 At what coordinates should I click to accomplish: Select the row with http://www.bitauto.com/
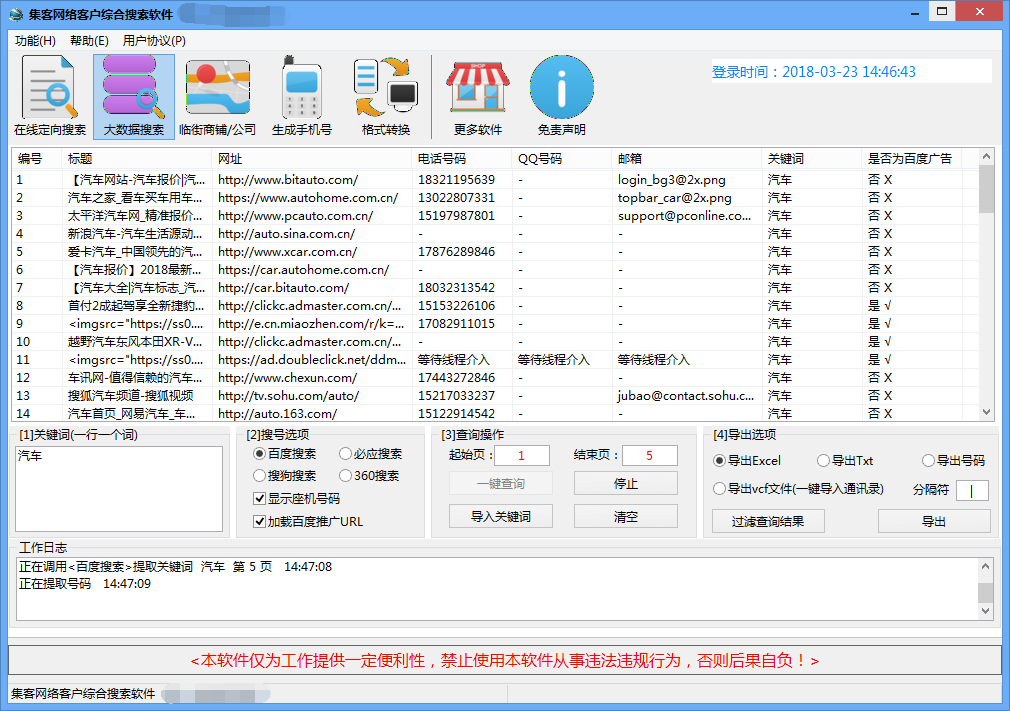click(x=495, y=180)
